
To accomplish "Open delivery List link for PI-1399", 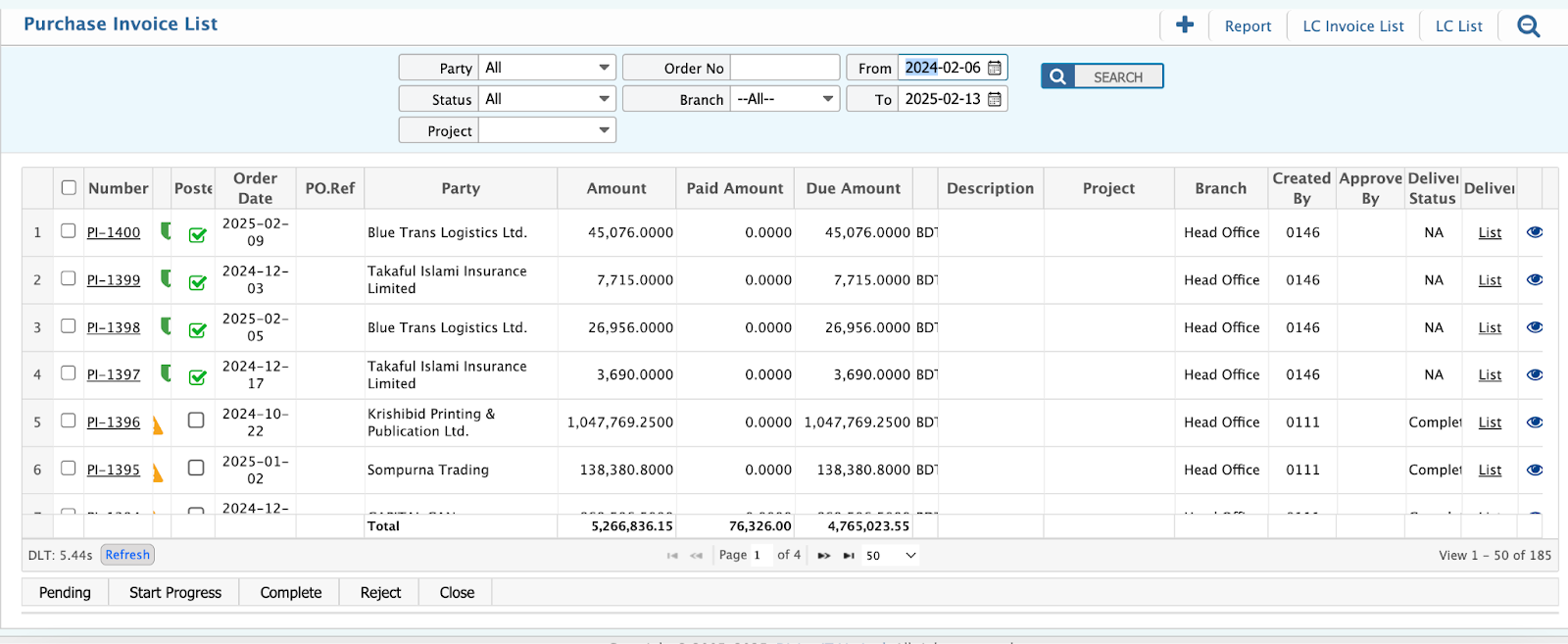I will click(x=1490, y=280).
